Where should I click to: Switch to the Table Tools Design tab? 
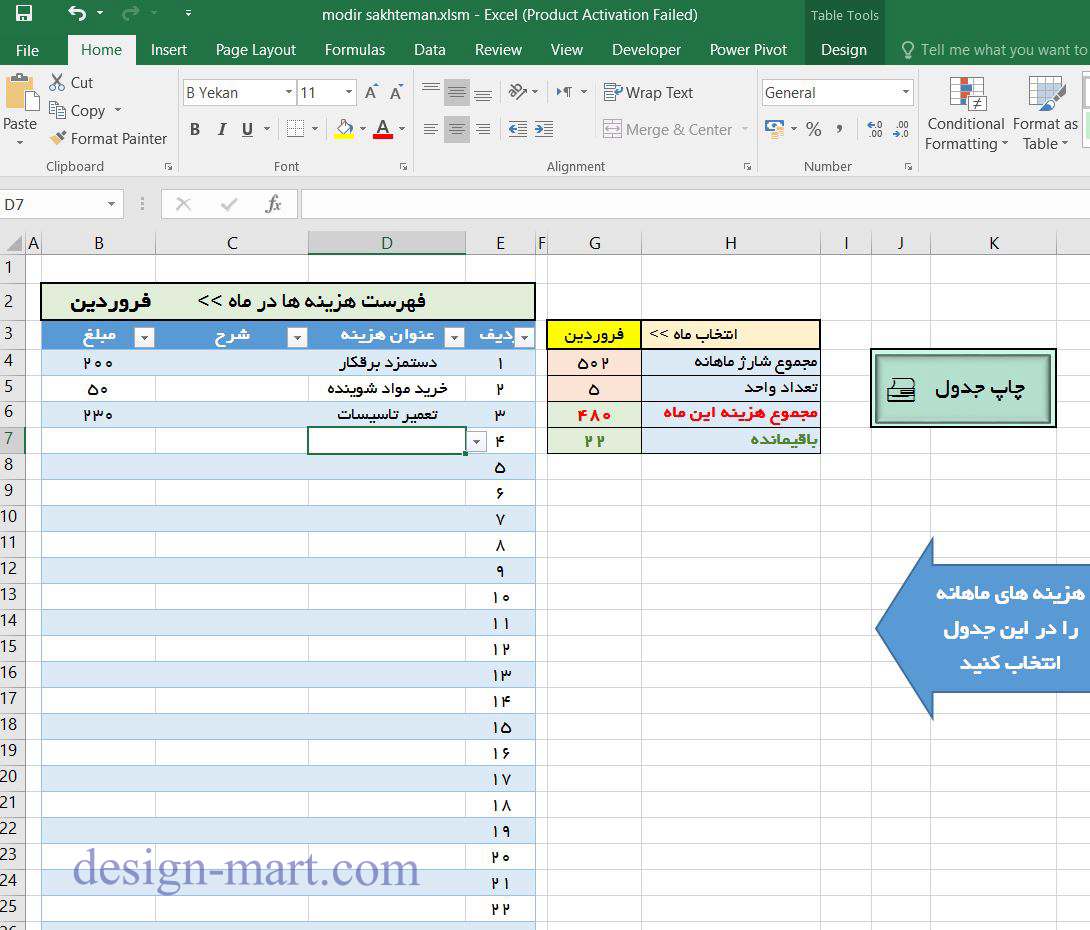(x=844, y=50)
